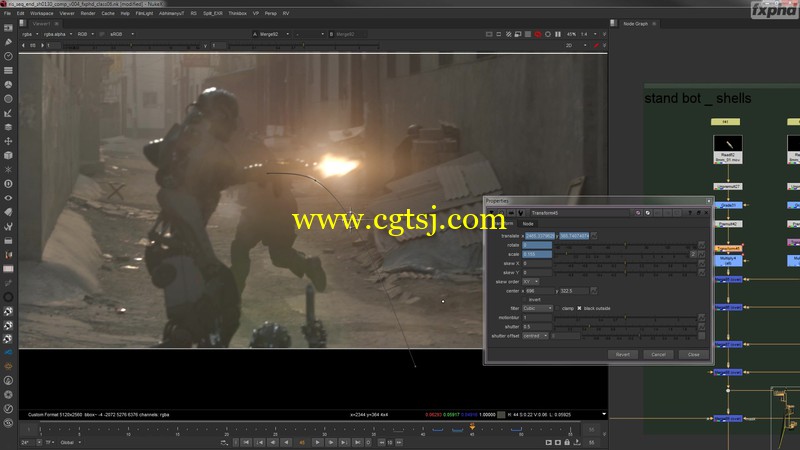Open the rgba.alpha channel dropdown

58,34
